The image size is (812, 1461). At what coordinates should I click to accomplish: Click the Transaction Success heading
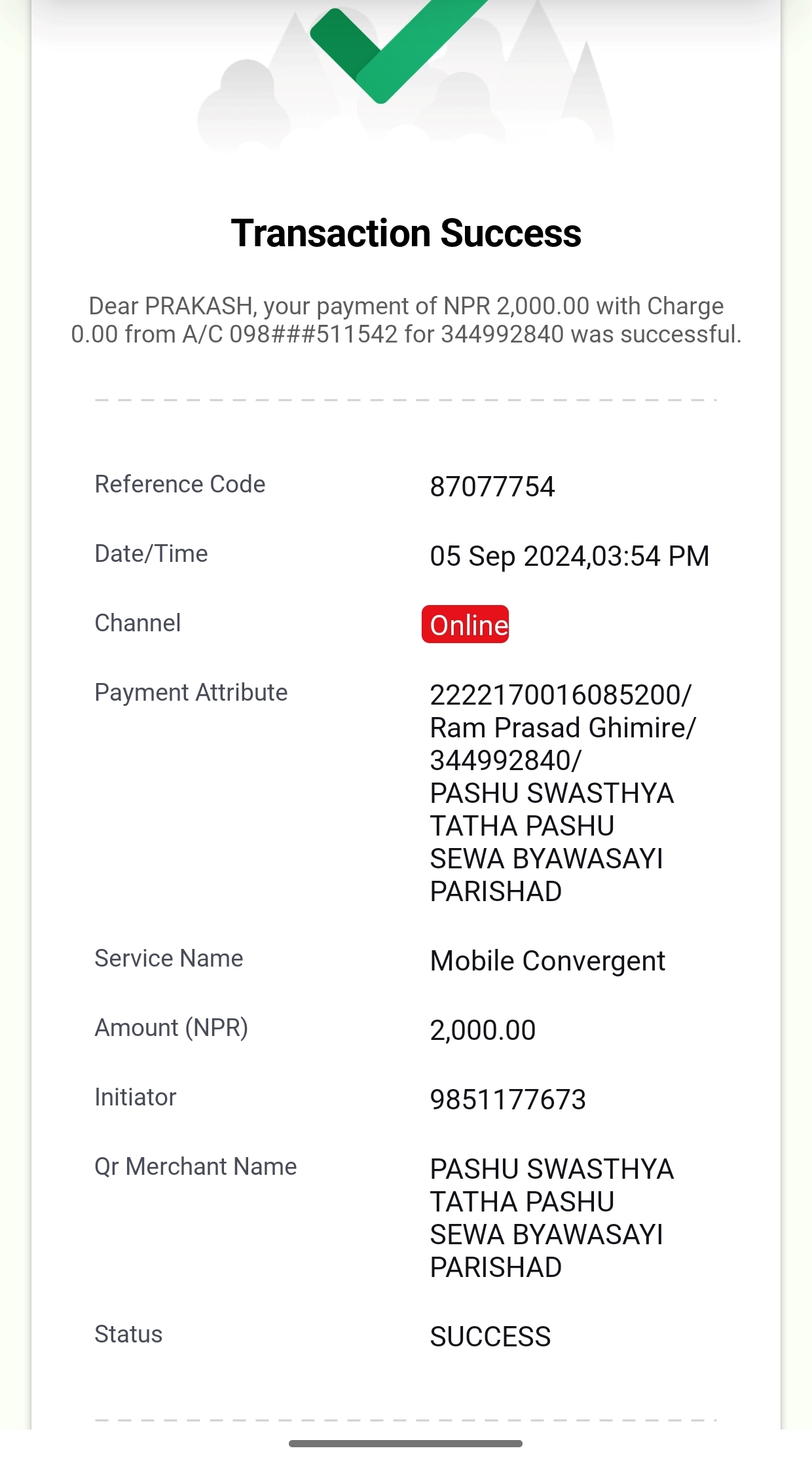tap(406, 233)
